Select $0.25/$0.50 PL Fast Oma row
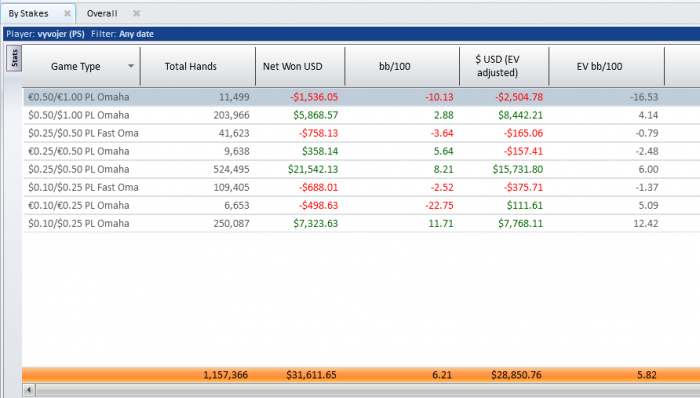The image size is (700, 398). tap(362, 133)
